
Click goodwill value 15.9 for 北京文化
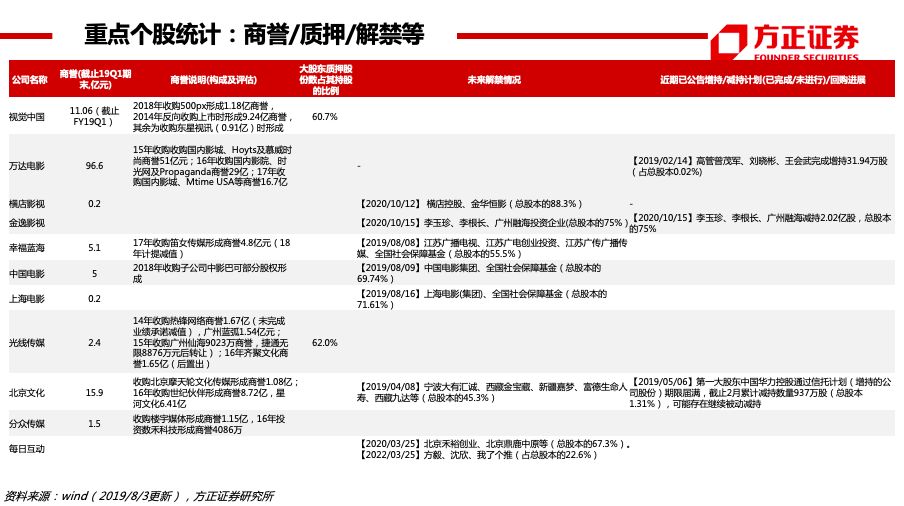(x=94, y=393)
